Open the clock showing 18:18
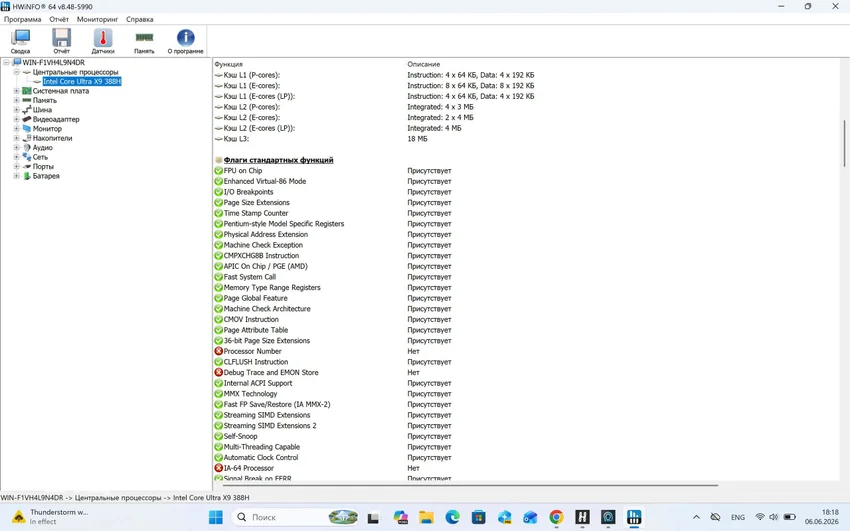 coord(822,517)
